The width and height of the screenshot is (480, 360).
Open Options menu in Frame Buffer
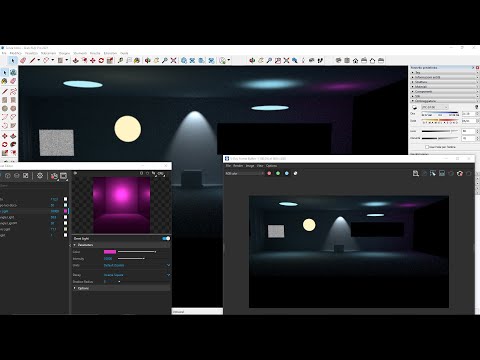click(271, 166)
